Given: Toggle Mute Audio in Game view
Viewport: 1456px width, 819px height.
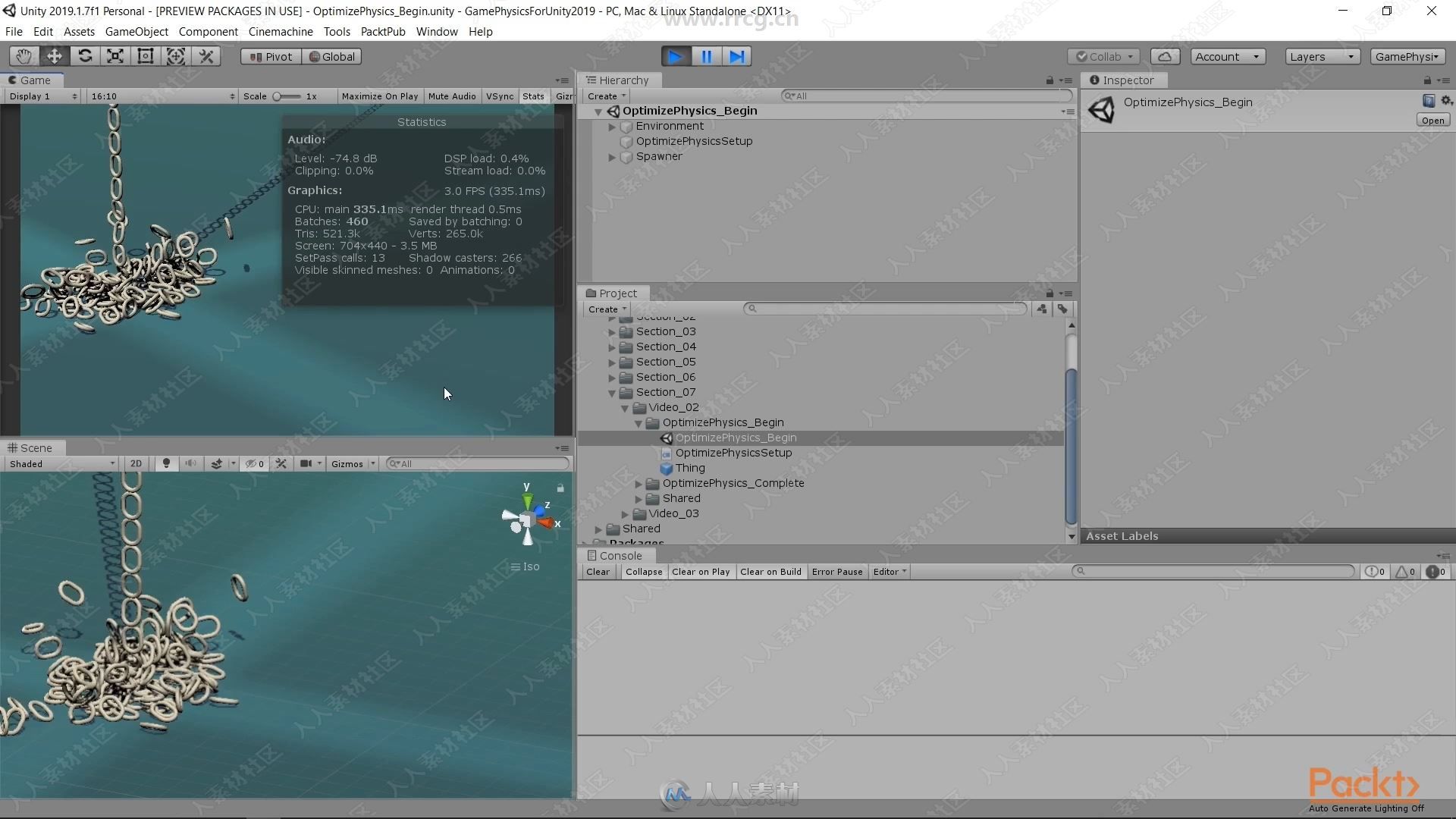Looking at the screenshot, I should [x=452, y=96].
